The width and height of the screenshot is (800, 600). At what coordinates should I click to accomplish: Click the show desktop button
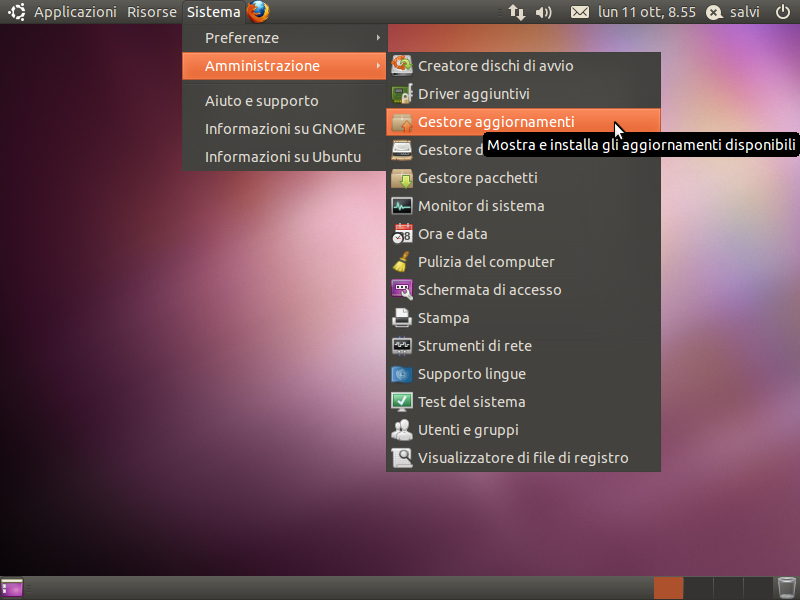click(12, 588)
